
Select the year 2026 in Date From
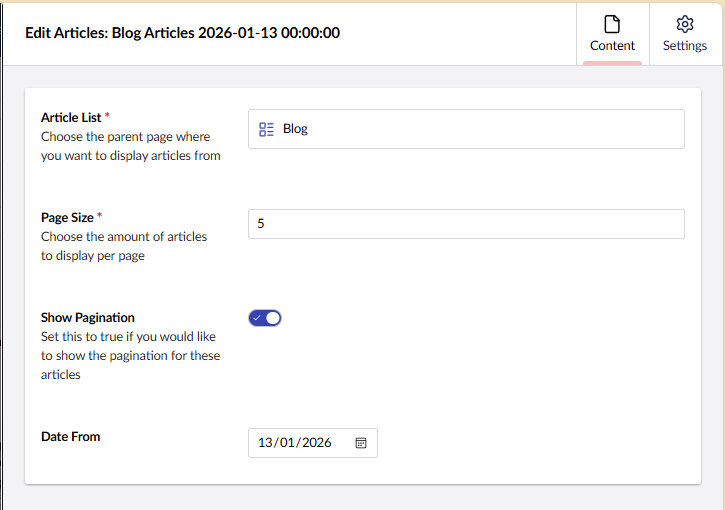(316, 443)
